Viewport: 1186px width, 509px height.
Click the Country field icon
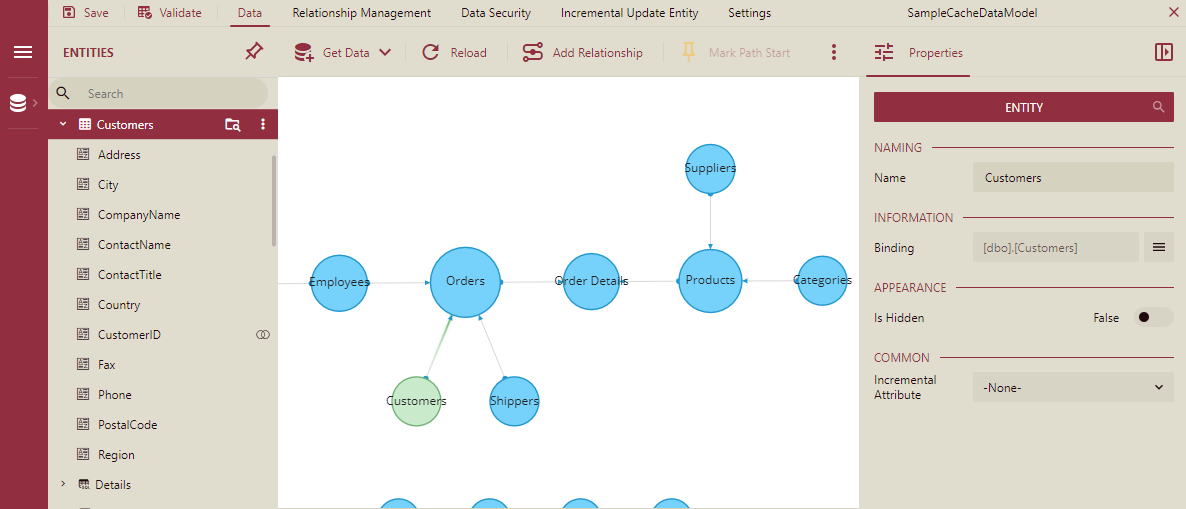pyautogui.click(x=84, y=305)
